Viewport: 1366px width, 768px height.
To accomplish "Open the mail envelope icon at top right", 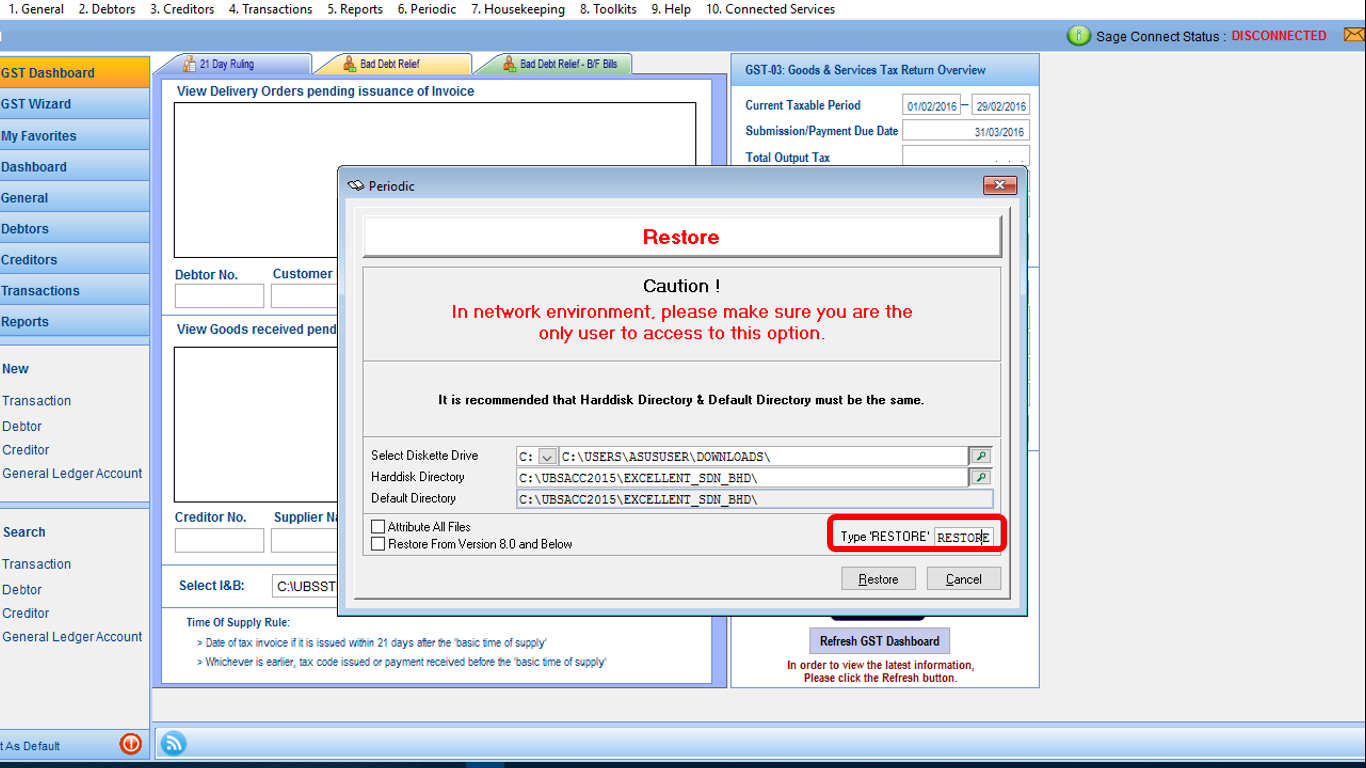I will point(1354,35).
